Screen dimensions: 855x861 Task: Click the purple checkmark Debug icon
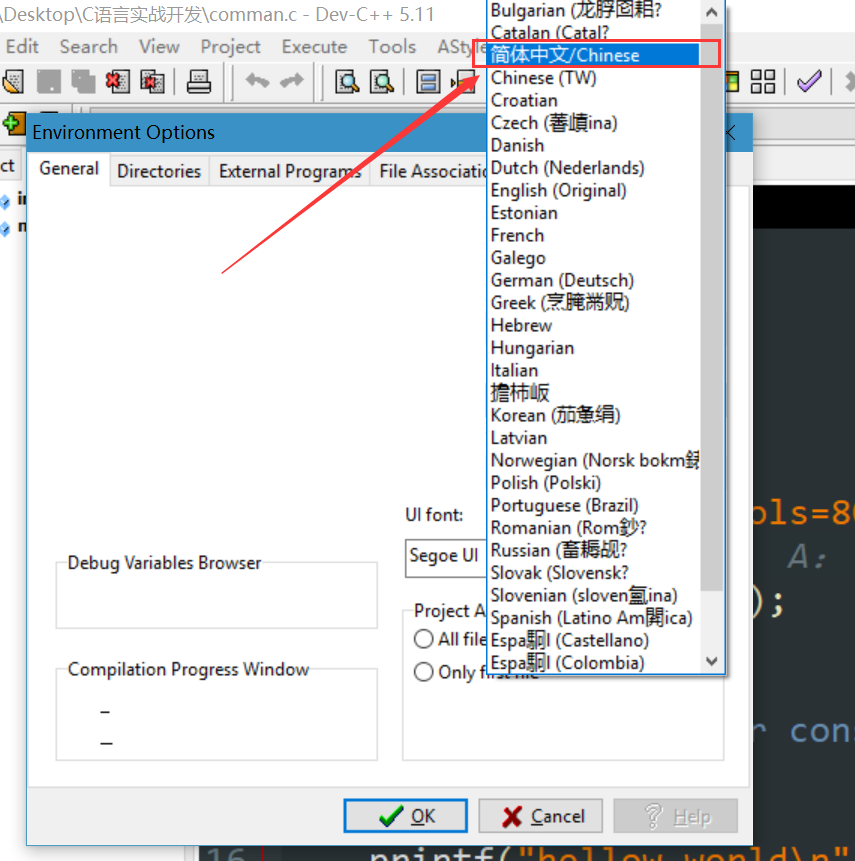tap(809, 82)
